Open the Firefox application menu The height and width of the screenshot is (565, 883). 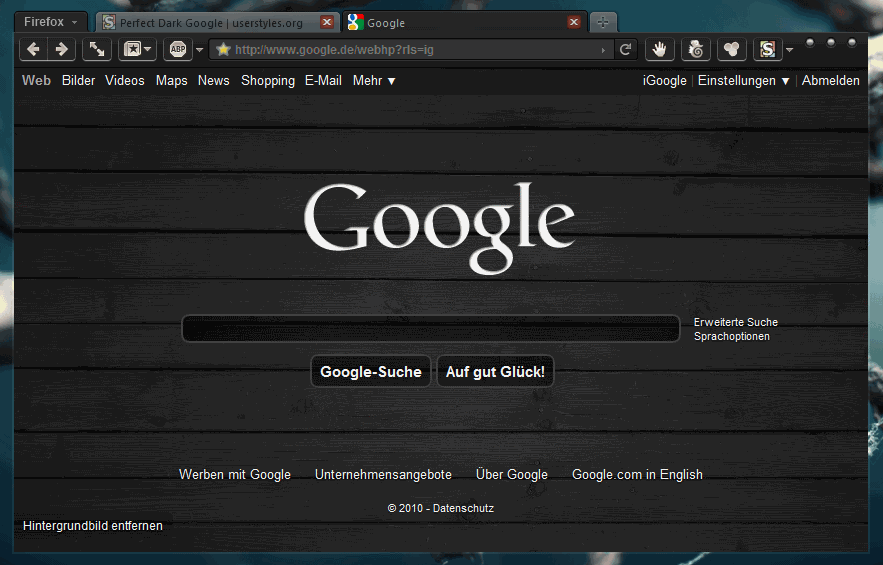coord(50,22)
